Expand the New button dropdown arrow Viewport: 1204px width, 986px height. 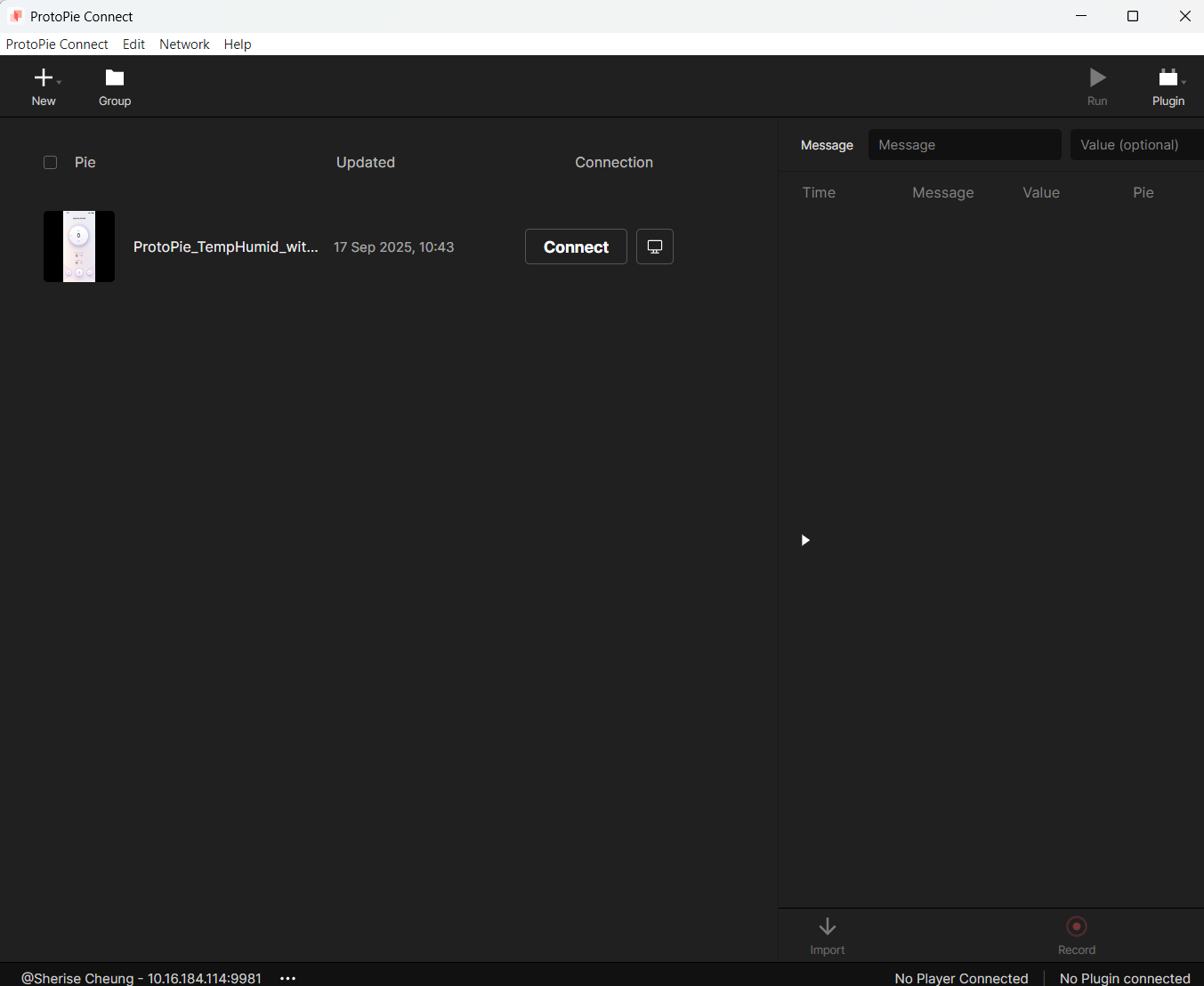59,81
